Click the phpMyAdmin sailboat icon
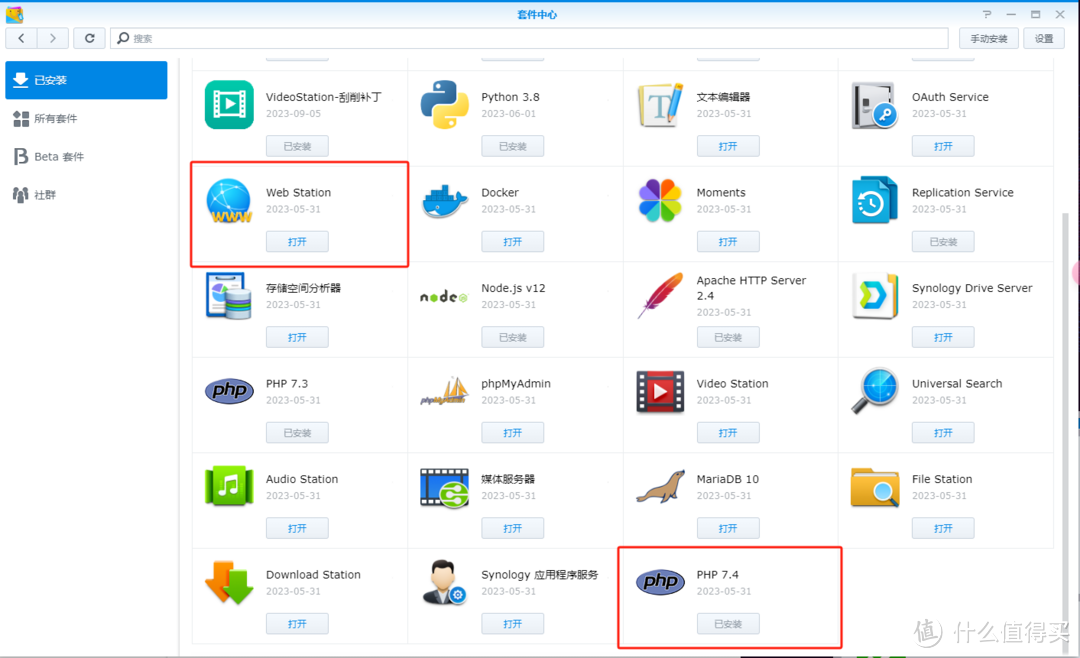Image resolution: width=1080 pixels, height=658 pixels. (444, 391)
